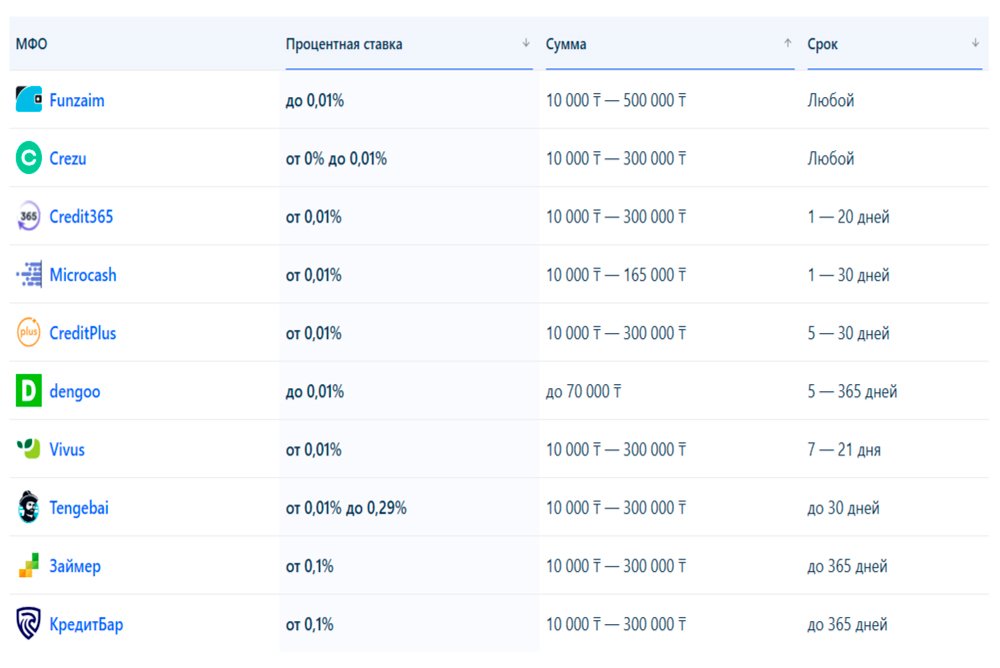Open the Tengebai link

pyautogui.click(x=79, y=508)
